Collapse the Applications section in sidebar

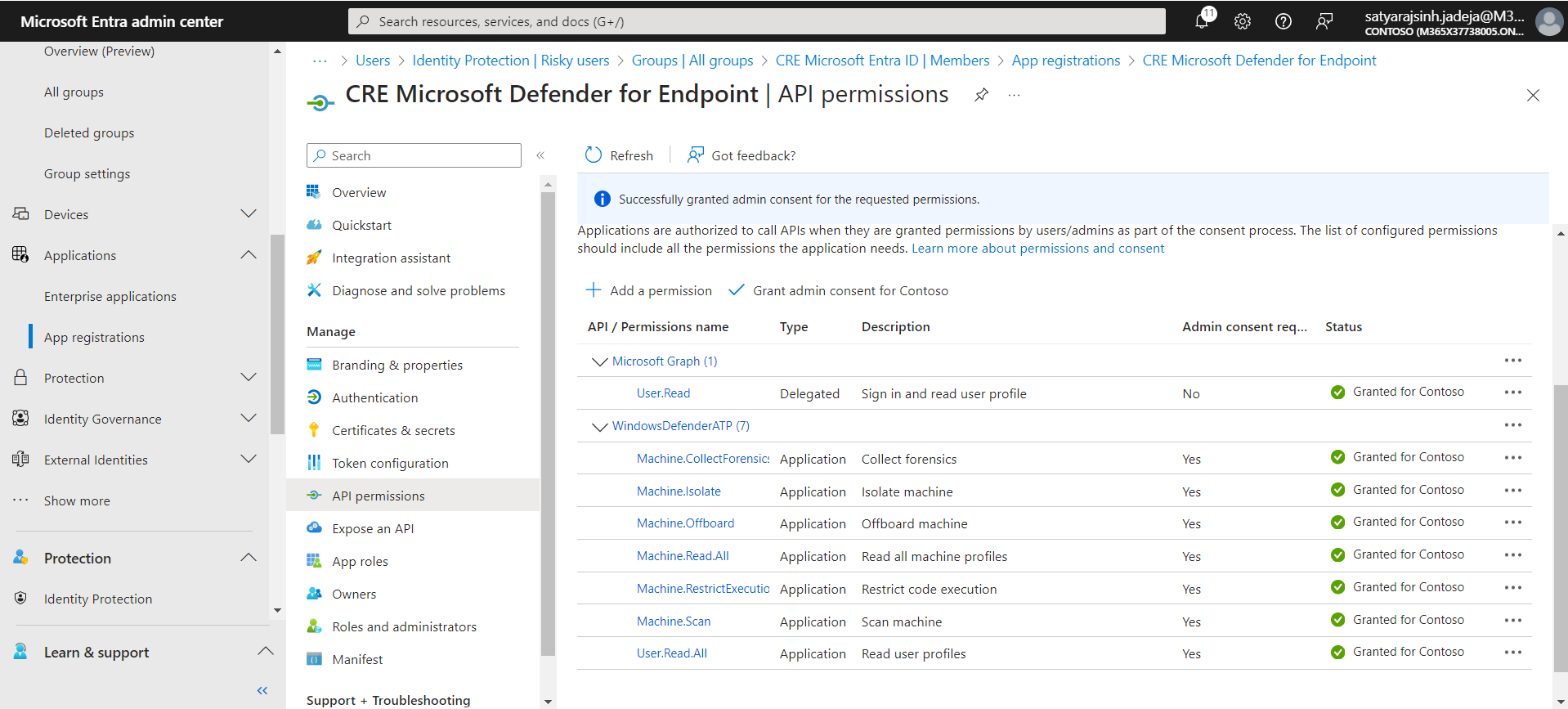249,254
